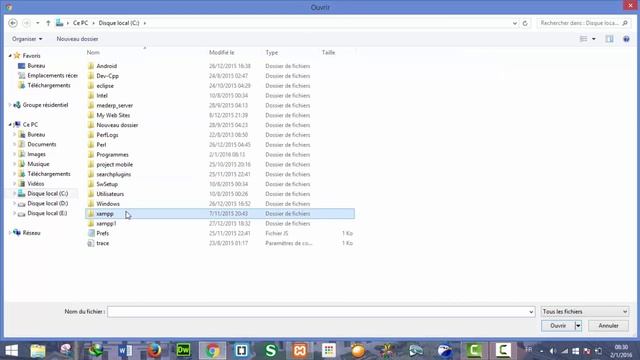Select Ce PC in the address bar
Screen dimensions: 640x360
80,23
